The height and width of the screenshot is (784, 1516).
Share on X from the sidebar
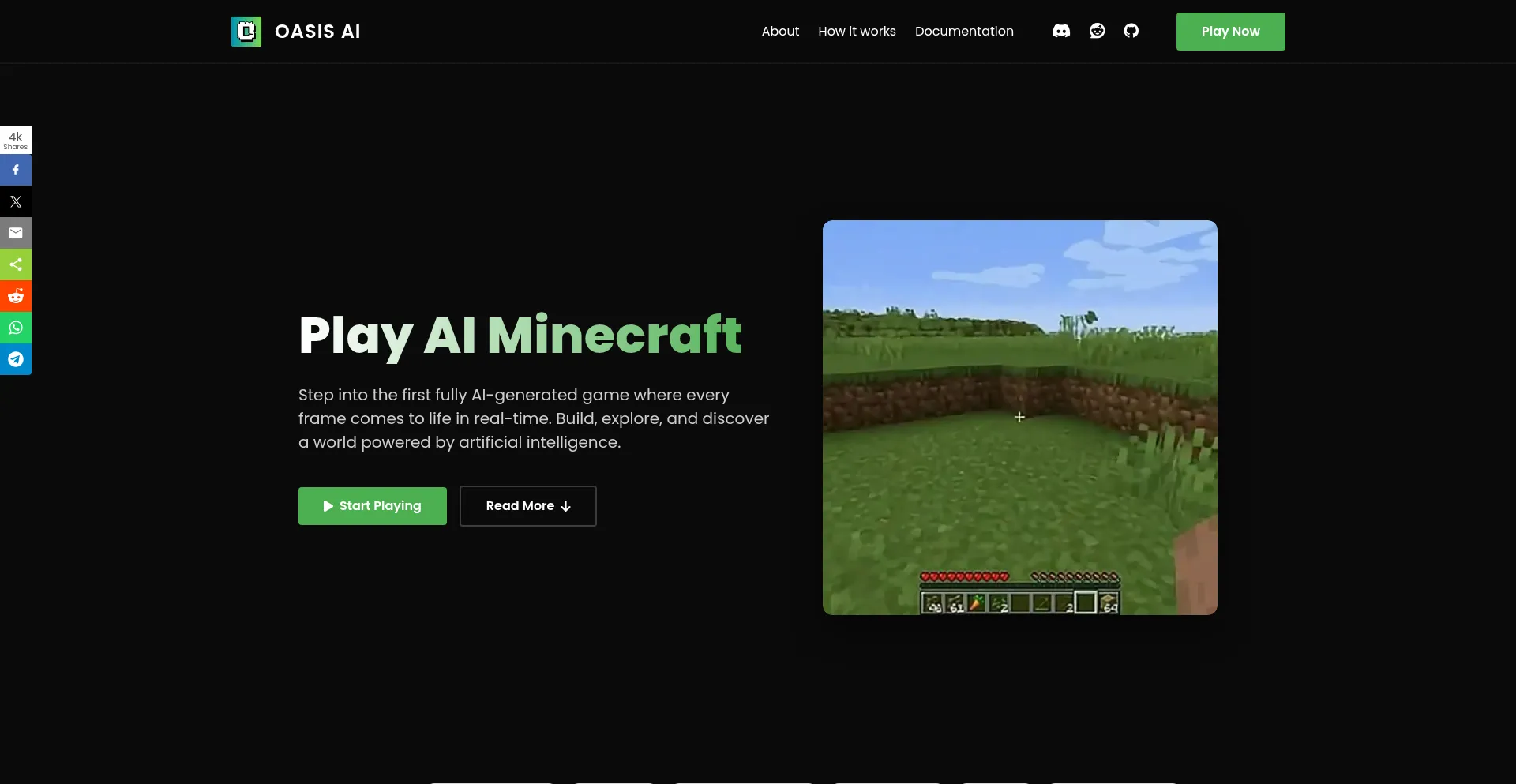[x=16, y=201]
